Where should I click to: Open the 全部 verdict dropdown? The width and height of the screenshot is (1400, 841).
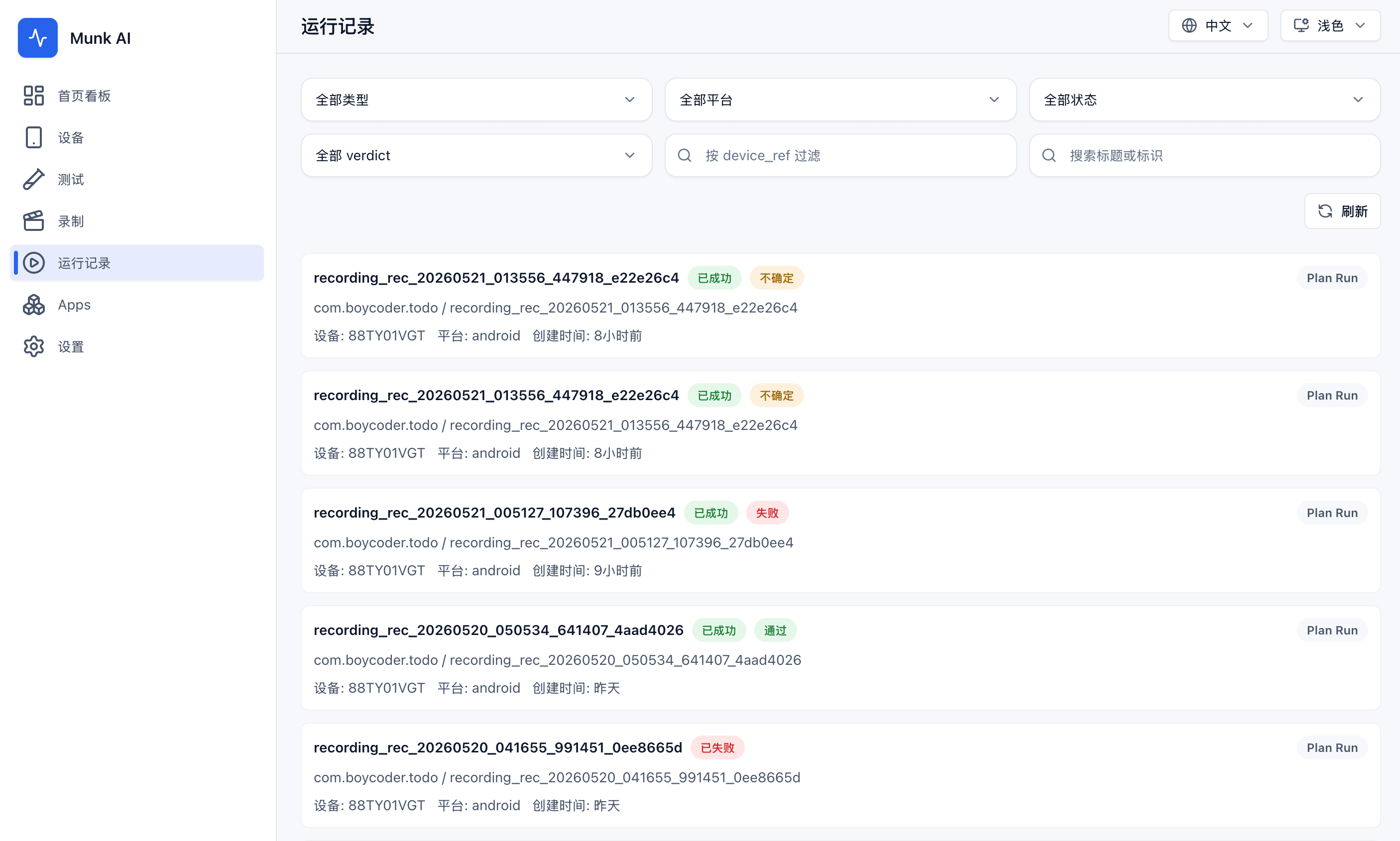point(476,155)
